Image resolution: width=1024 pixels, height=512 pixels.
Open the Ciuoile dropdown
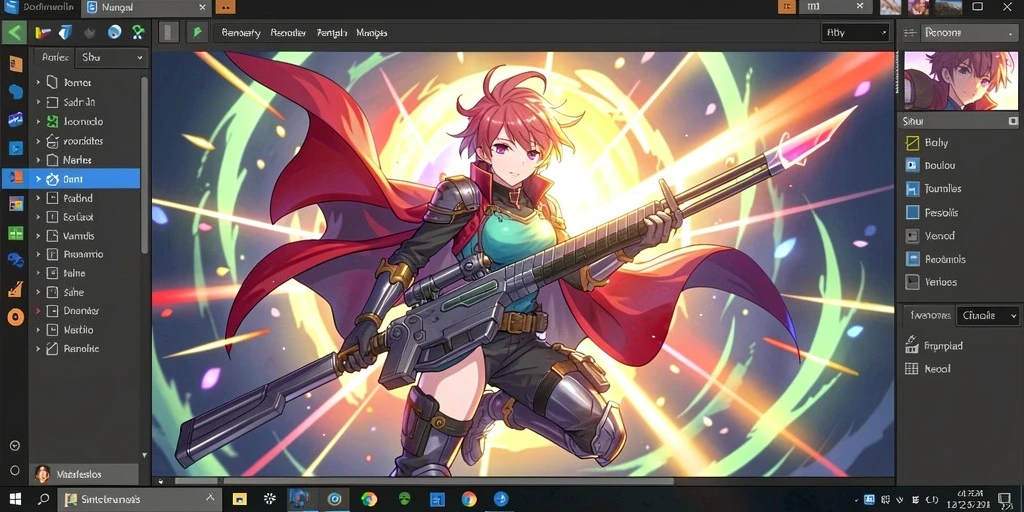click(987, 315)
